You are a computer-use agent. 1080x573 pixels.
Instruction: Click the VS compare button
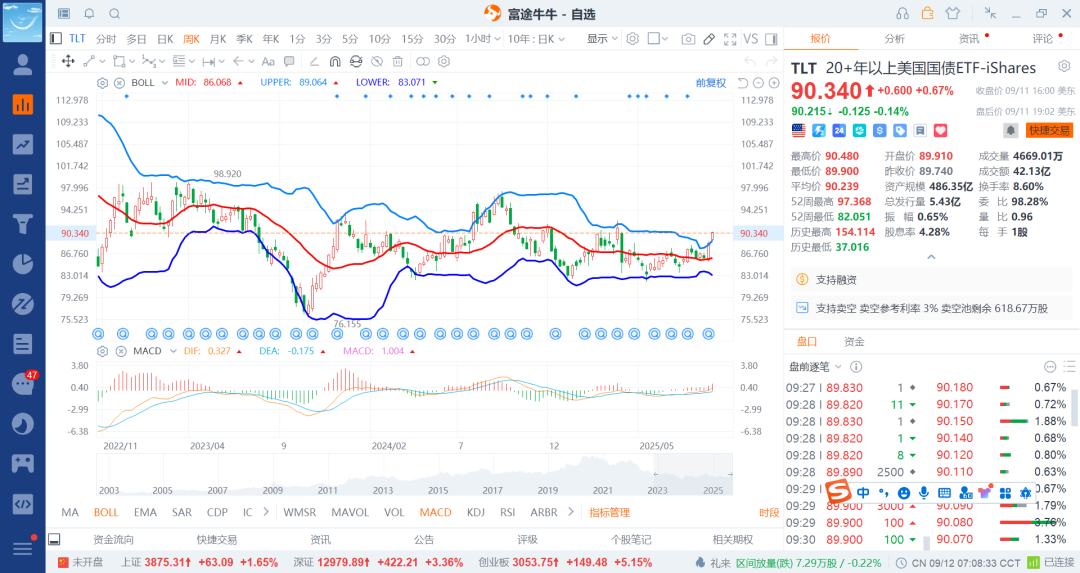point(751,39)
